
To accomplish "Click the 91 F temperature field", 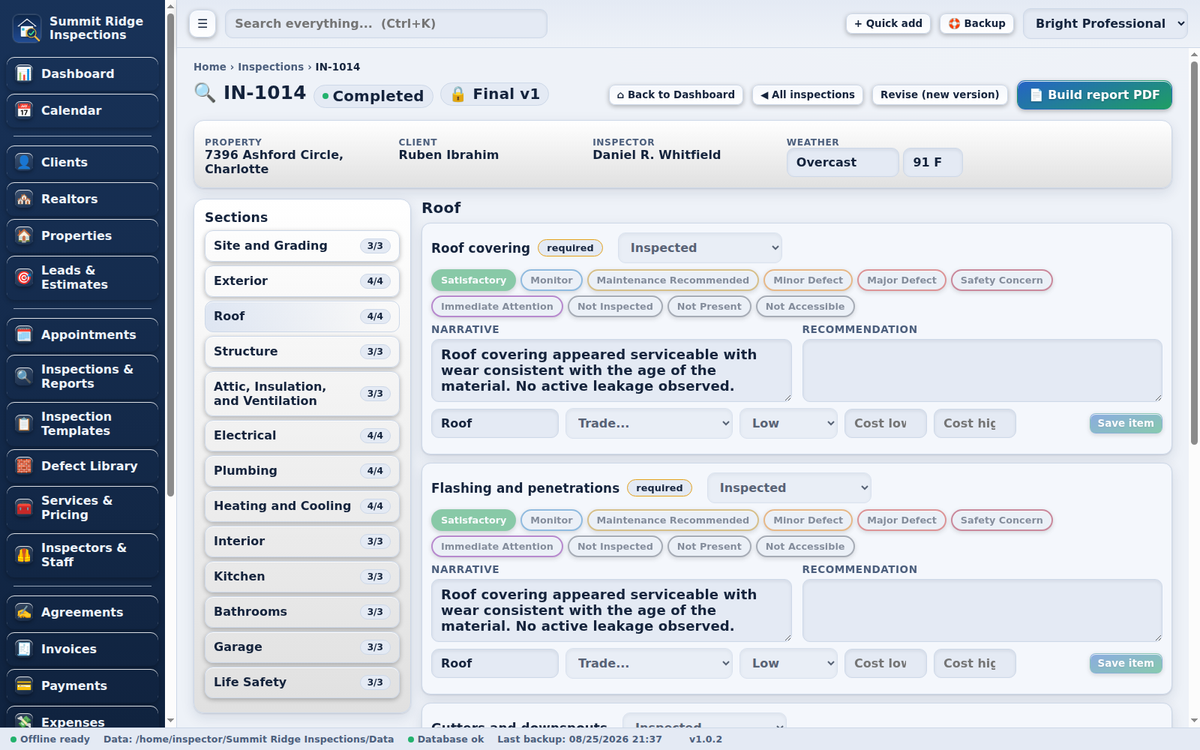I will 932,162.
